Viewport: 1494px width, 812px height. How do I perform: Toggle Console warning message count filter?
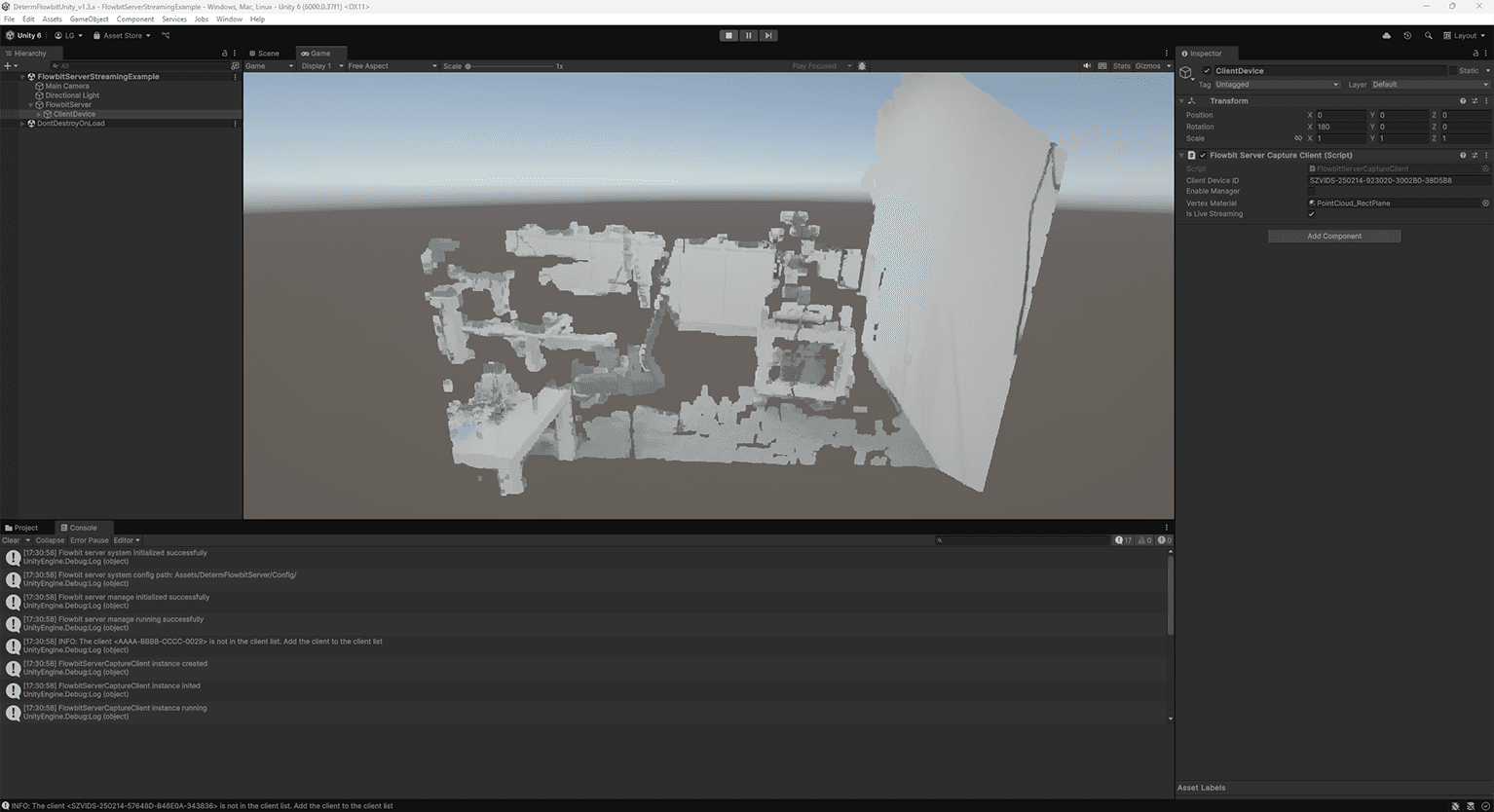(1144, 539)
